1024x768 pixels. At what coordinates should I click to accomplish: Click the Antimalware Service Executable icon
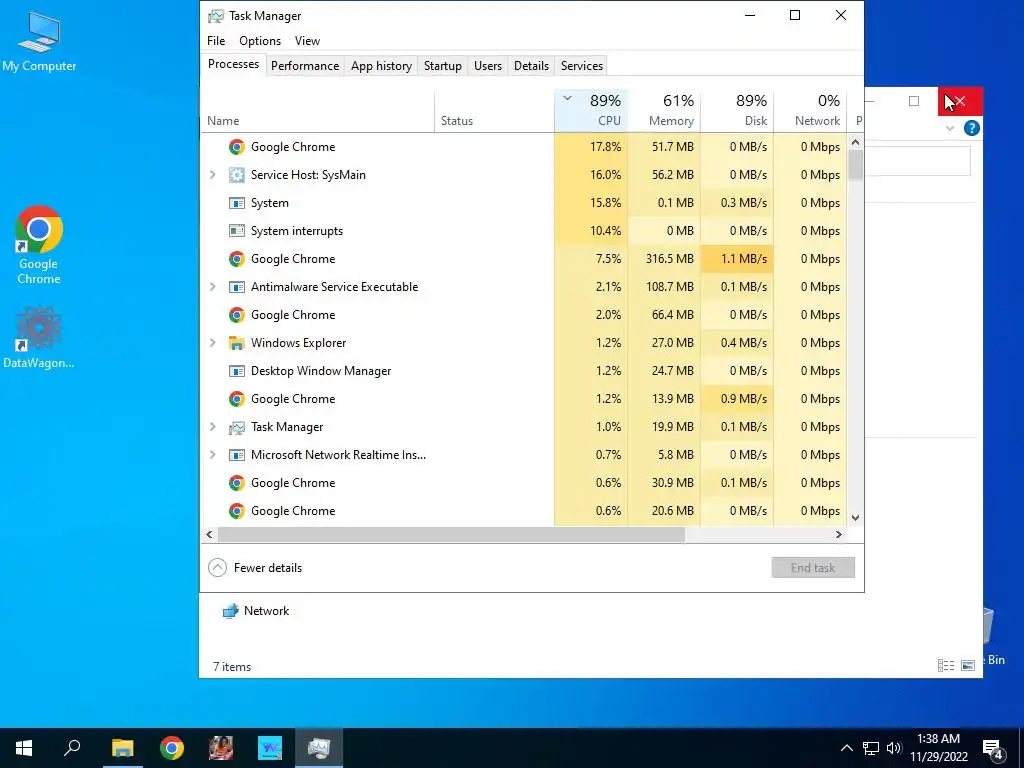click(236, 287)
